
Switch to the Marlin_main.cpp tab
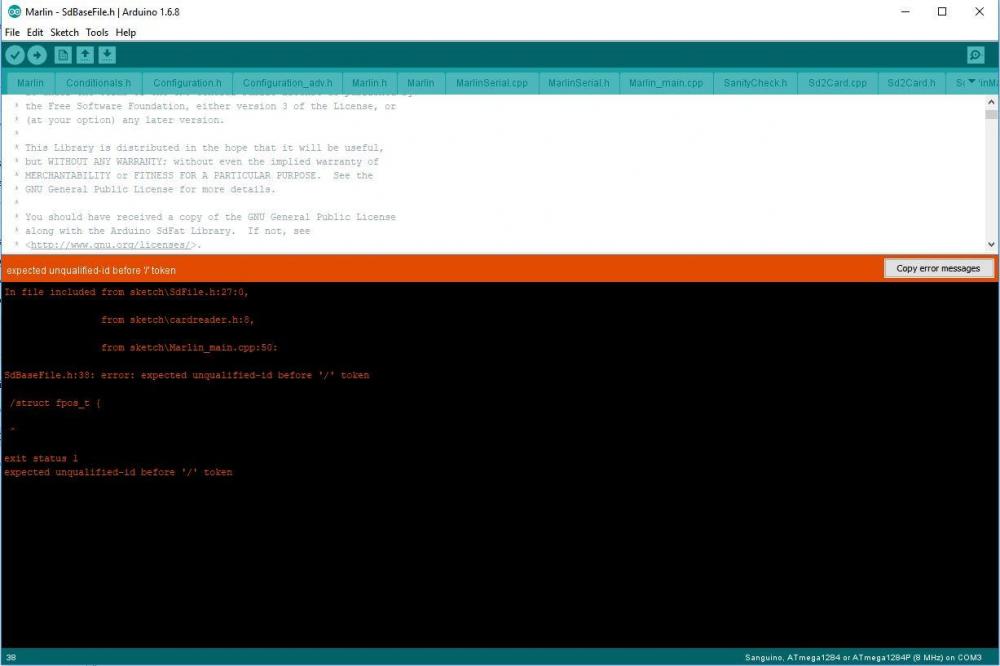click(x=666, y=83)
